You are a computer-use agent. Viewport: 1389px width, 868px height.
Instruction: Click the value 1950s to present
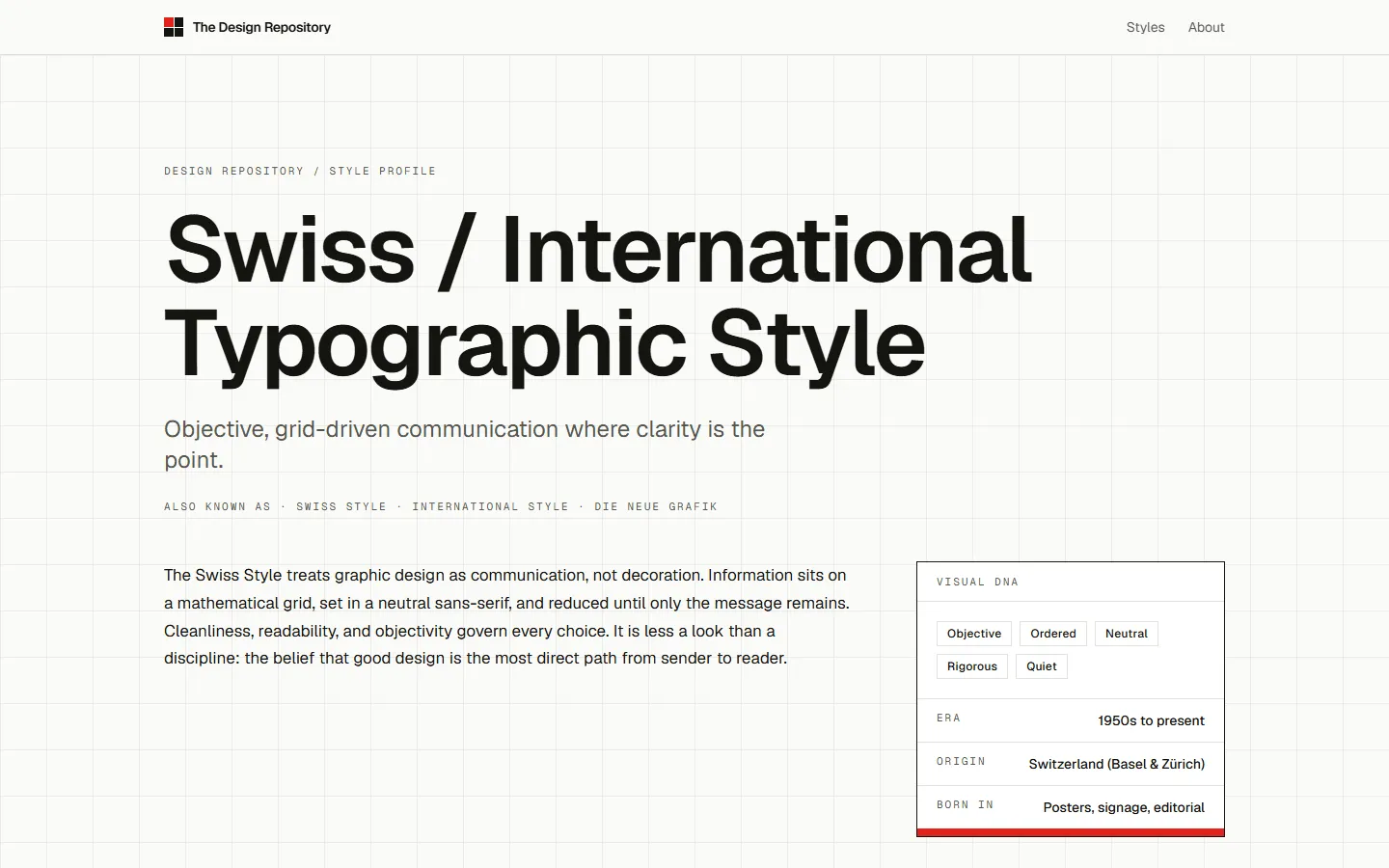(1151, 720)
